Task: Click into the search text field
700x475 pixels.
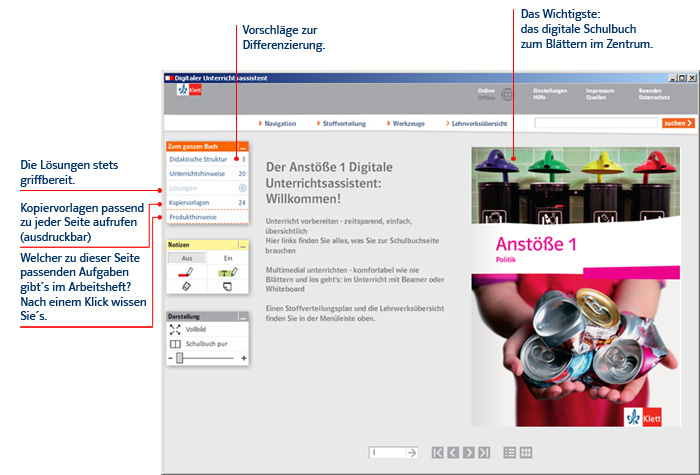Action: (596, 123)
